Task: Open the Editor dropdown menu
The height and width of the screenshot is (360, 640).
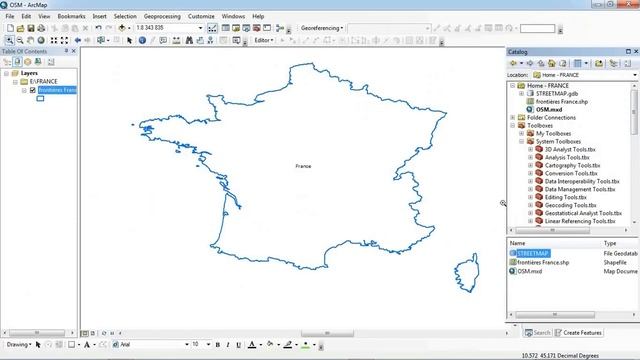Action: (264, 40)
